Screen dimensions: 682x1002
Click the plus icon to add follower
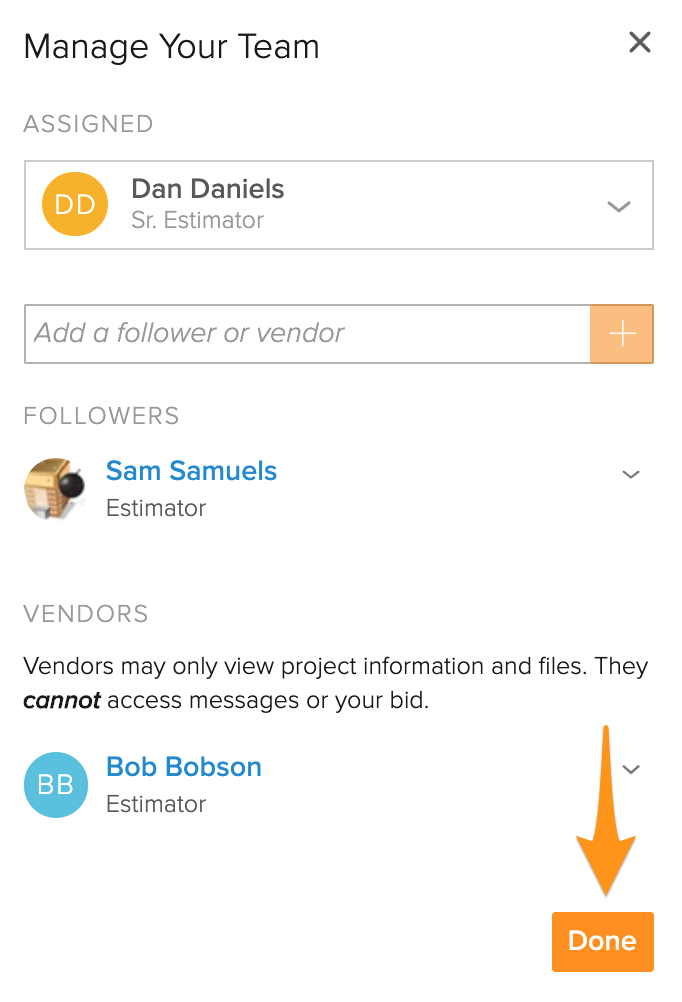[x=622, y=333]
